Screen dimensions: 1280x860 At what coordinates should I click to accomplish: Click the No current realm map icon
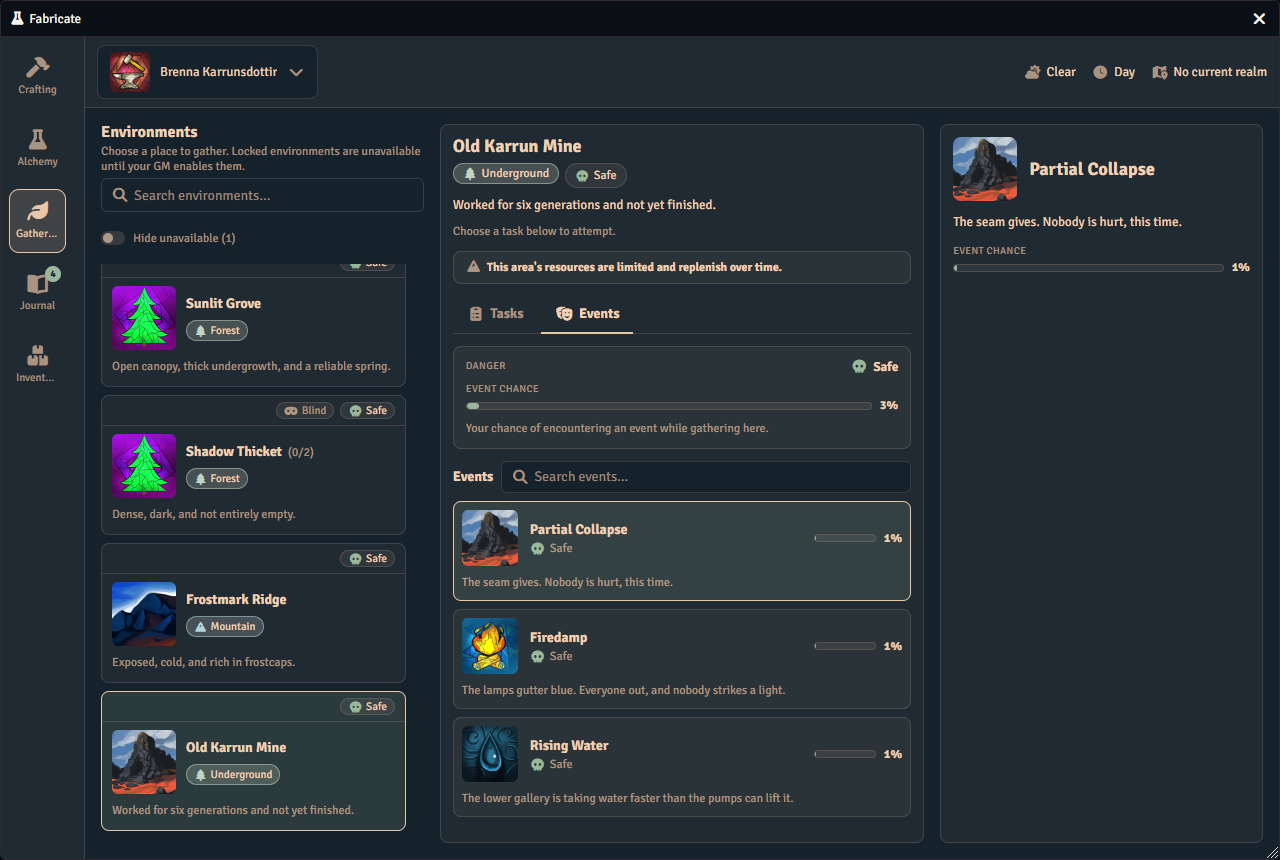[x=1160, y=72]
